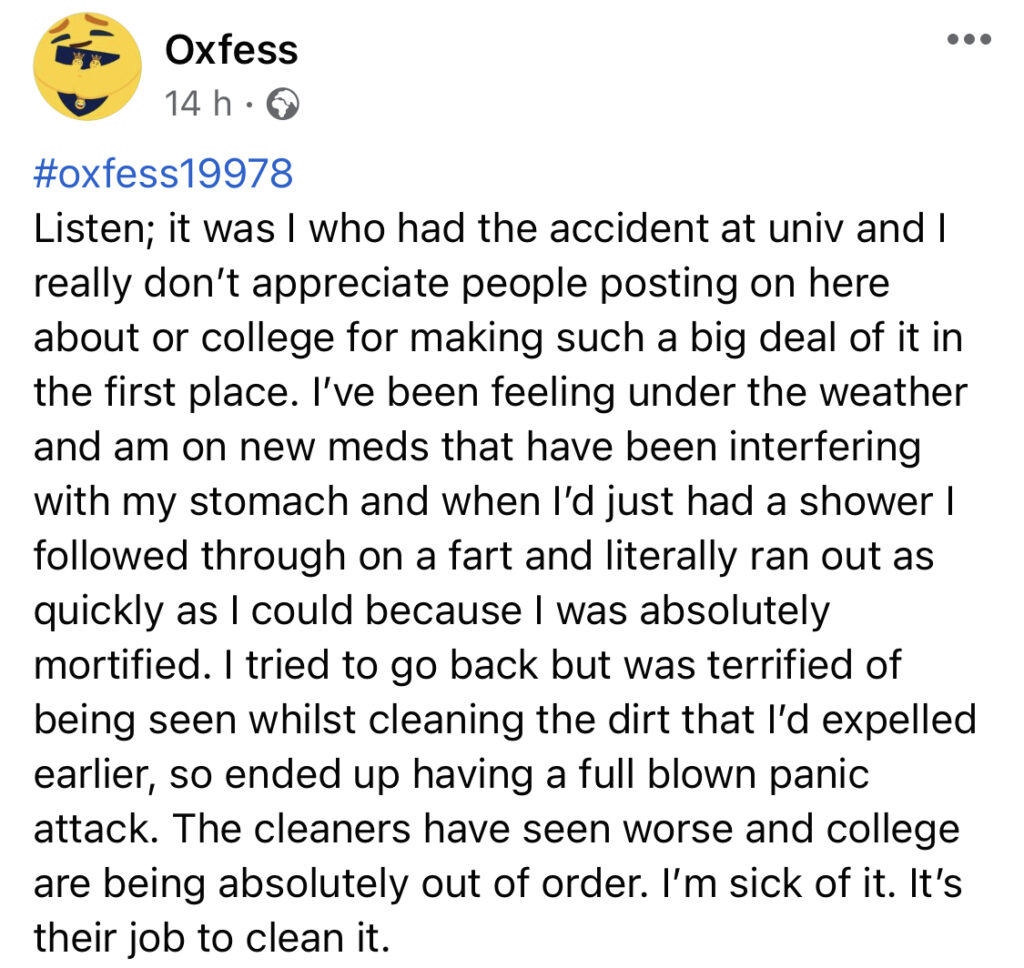The width and height of the screenshot is (1024, 968).
Task: Follow the #oxfess19978 hashtag link
Action: [163, 174]
